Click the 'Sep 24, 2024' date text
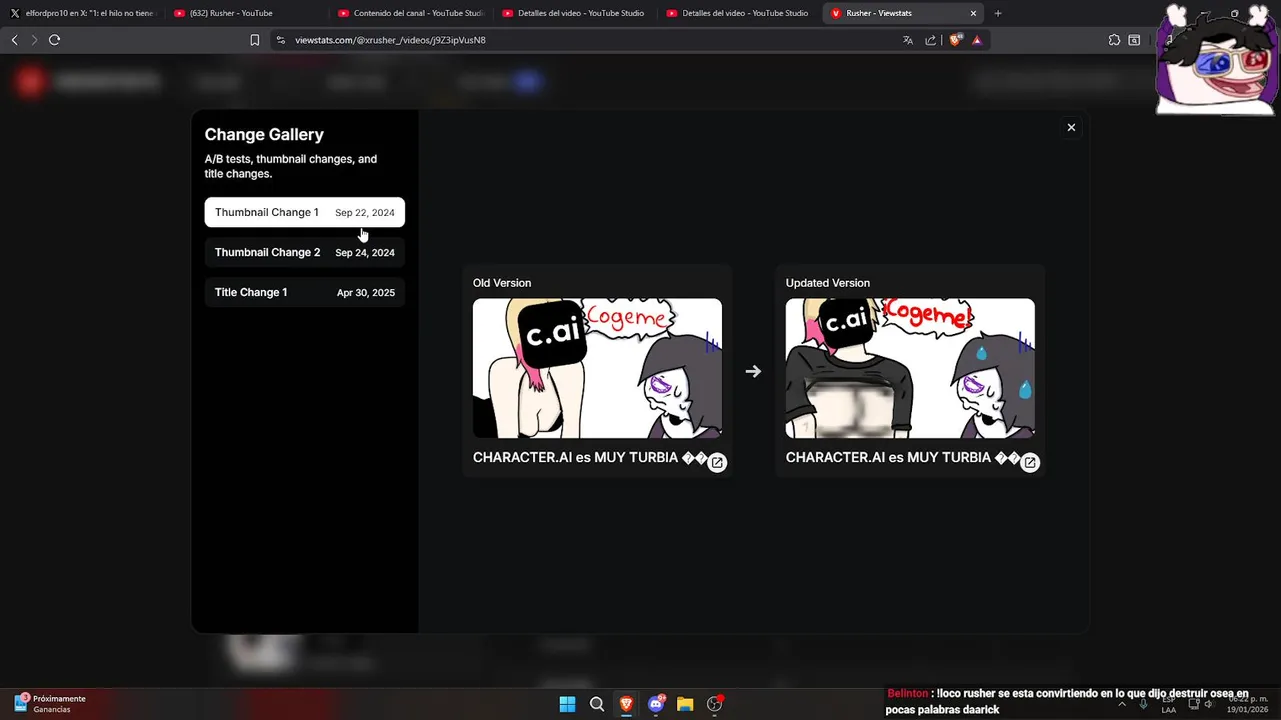The height and width of the screenshot is (720, 1281). (x=365, y=253)
